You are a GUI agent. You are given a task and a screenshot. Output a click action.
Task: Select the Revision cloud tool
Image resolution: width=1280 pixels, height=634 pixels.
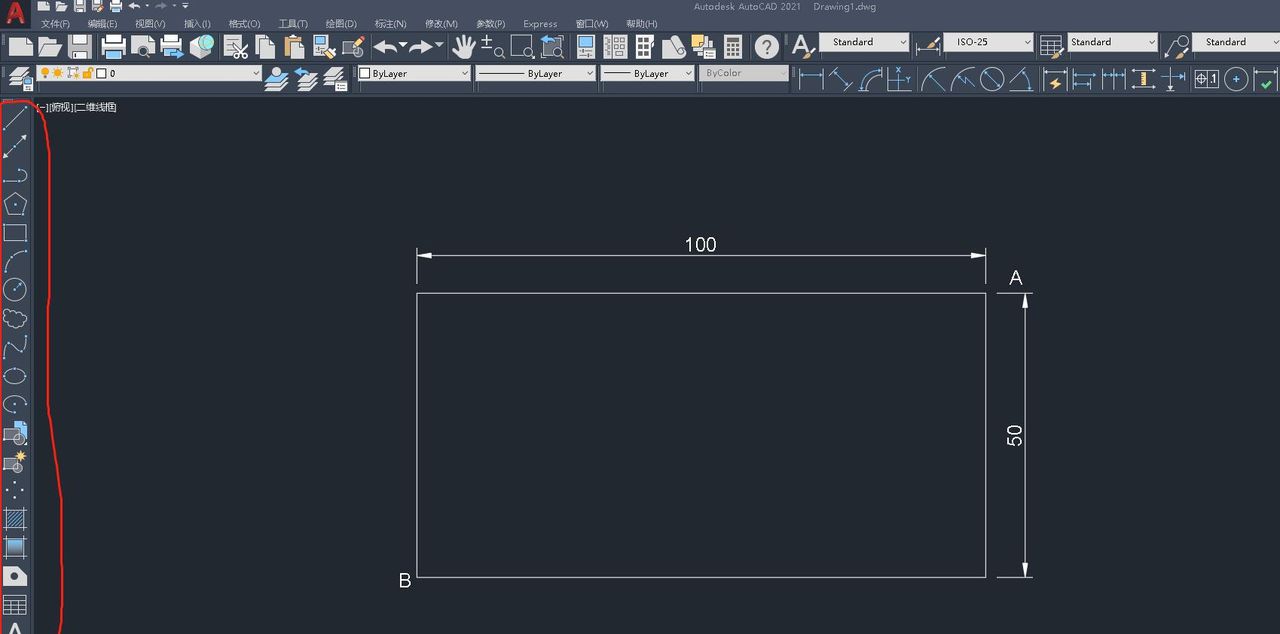pos(15,319)
